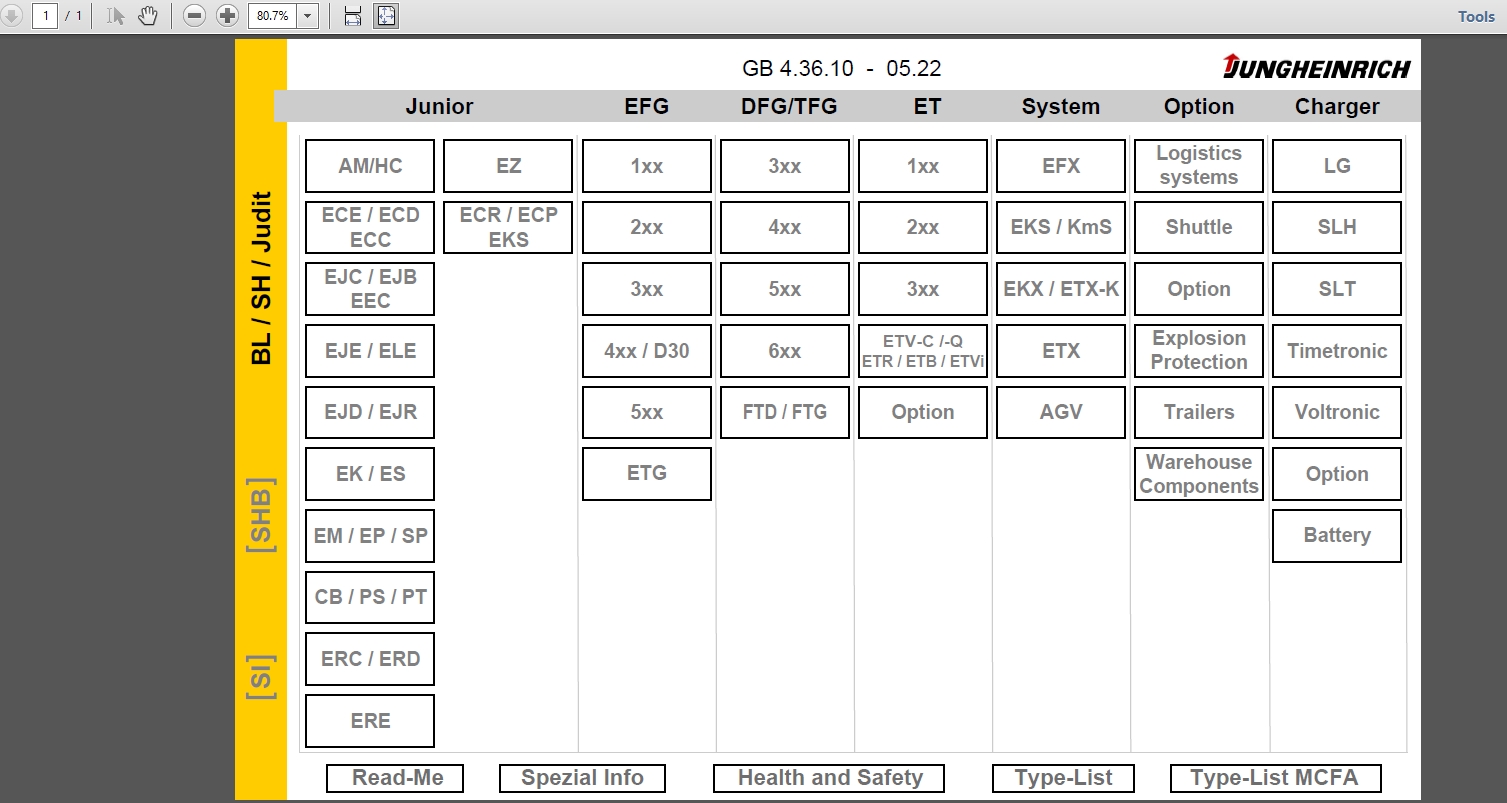Open the zoom level dropdown arrow
The width and height of the screenshot is (1507, 803).
point(308,16)
